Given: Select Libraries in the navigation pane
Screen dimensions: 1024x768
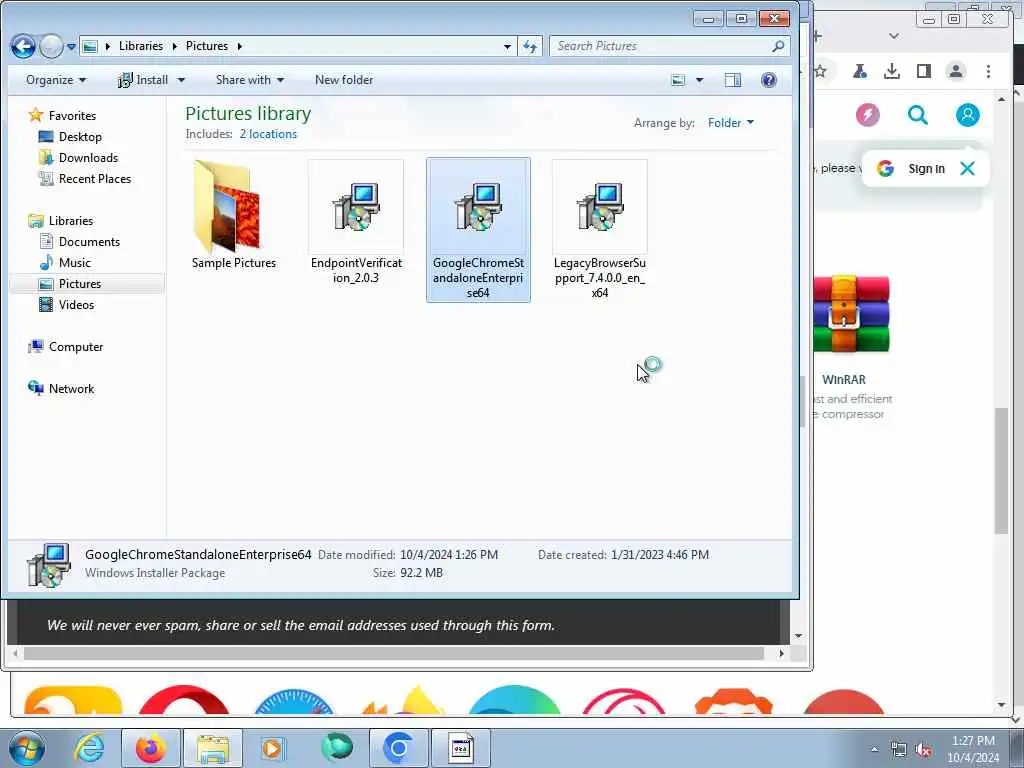Looking at the screenshot, I should 61,221.
